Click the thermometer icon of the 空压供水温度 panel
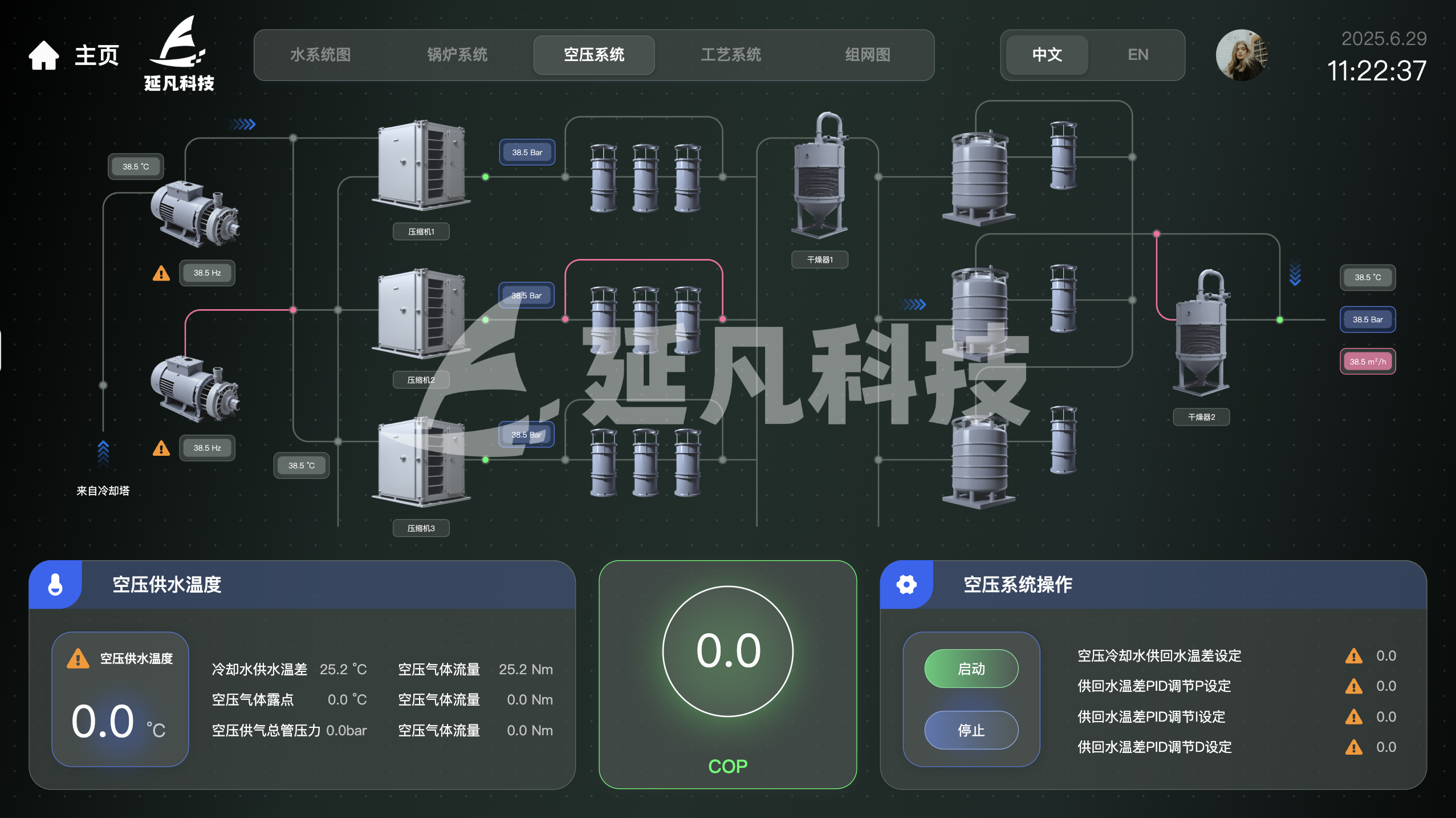 [x=55, y=584]
